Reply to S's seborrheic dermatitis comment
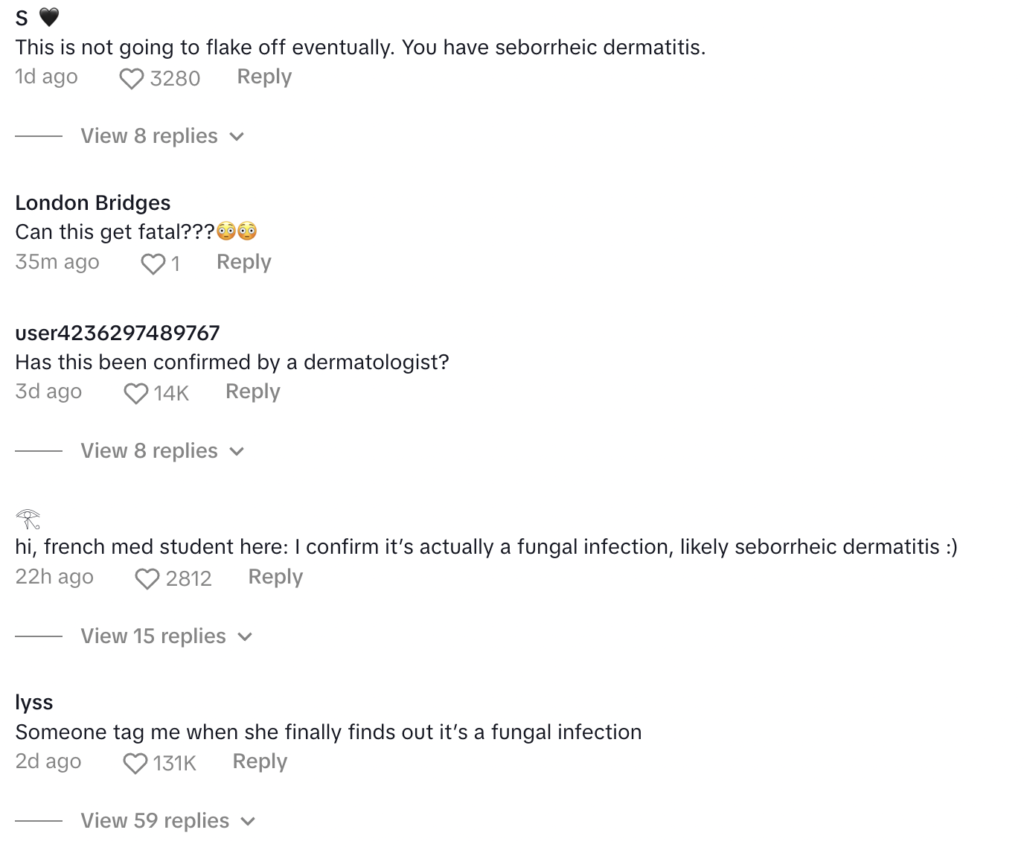Viewport: 1024px width, 853px height. click(264, 77)
